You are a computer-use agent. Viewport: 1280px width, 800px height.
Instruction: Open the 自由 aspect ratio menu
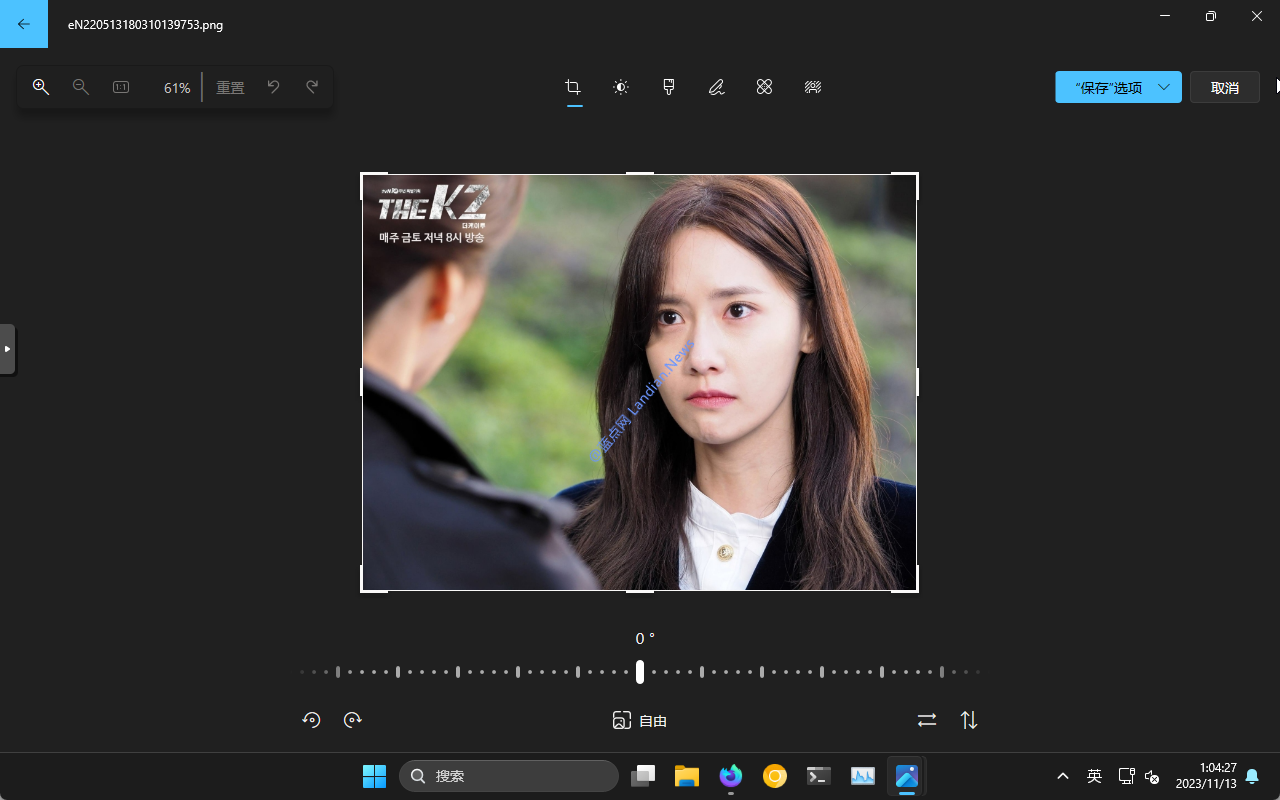[x=640, y=720]
